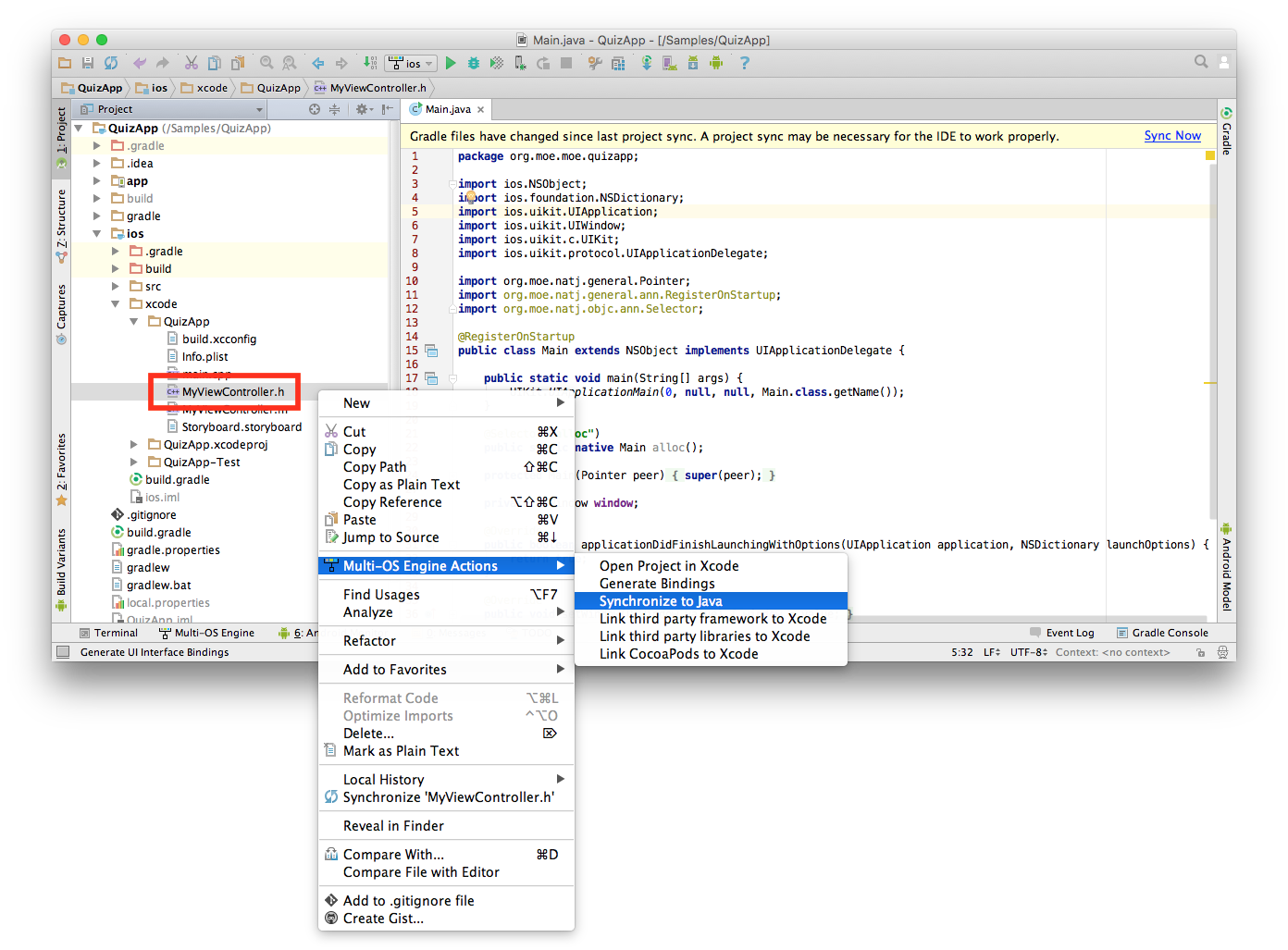Viewport: 1288px width, 950px height.
Task: Select the xcode breadcrumb in navigation bar
Action: pos(204,88)
